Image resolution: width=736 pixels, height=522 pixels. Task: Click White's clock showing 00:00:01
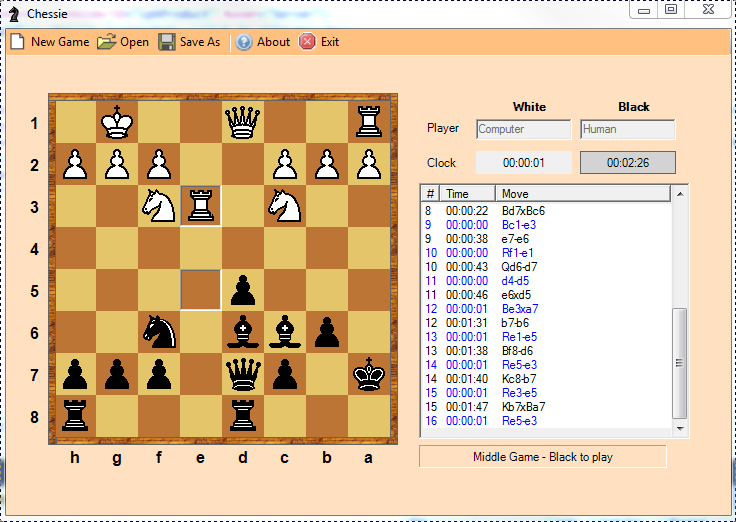524,163
